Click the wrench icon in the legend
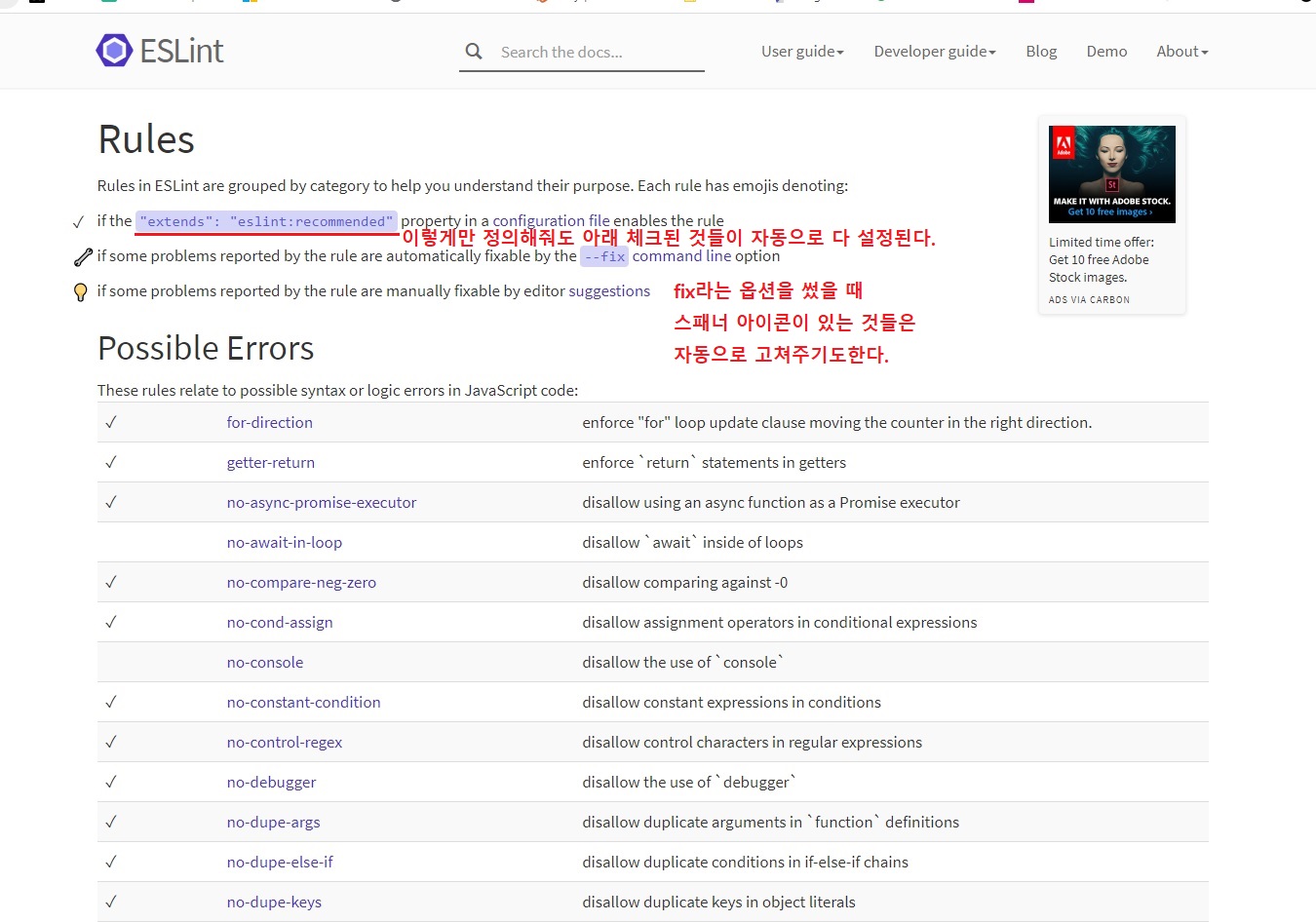The height and width of the screenshot is (922, 1316). 83,257
